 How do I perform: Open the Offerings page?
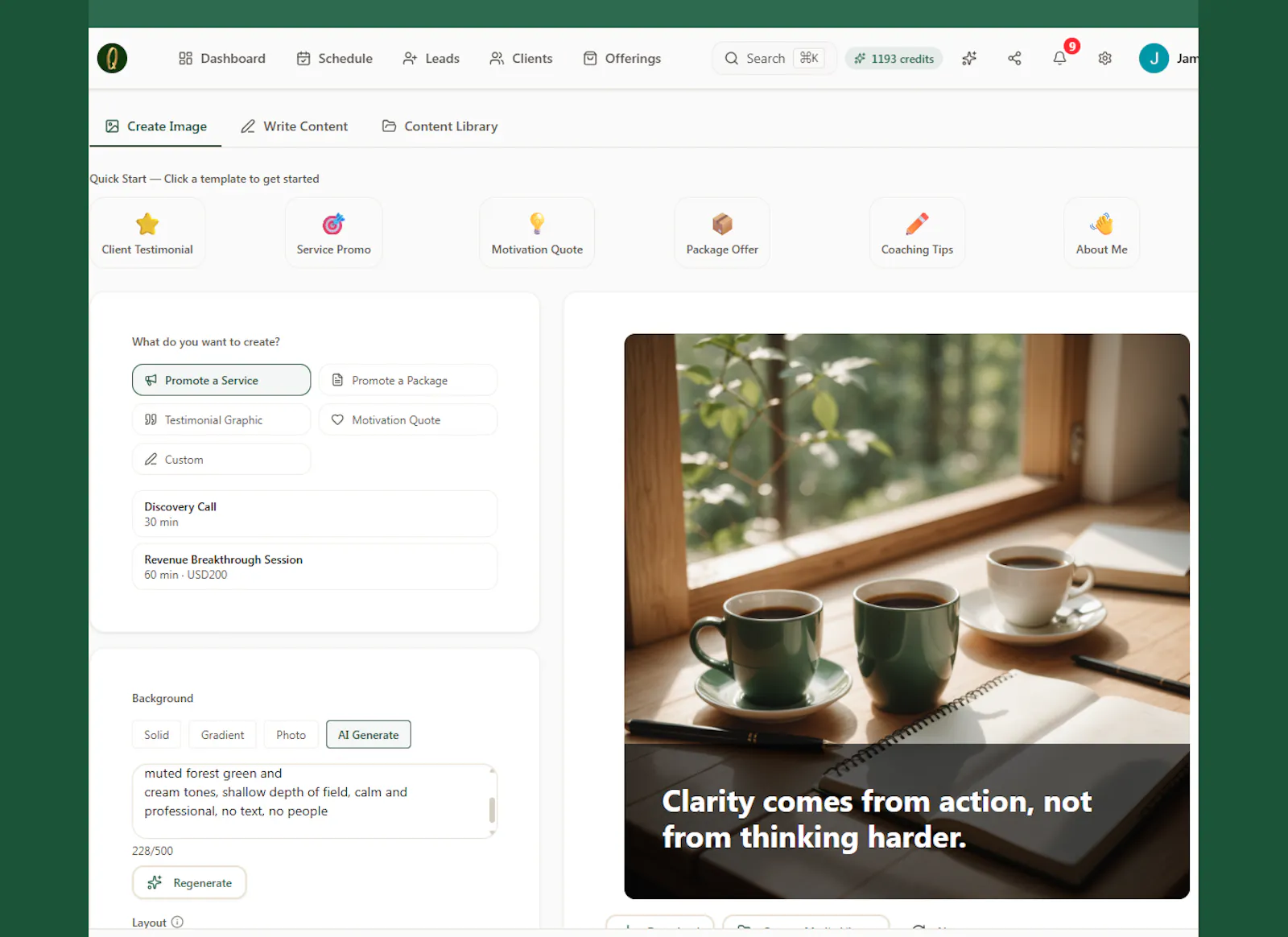click(622, 58)
